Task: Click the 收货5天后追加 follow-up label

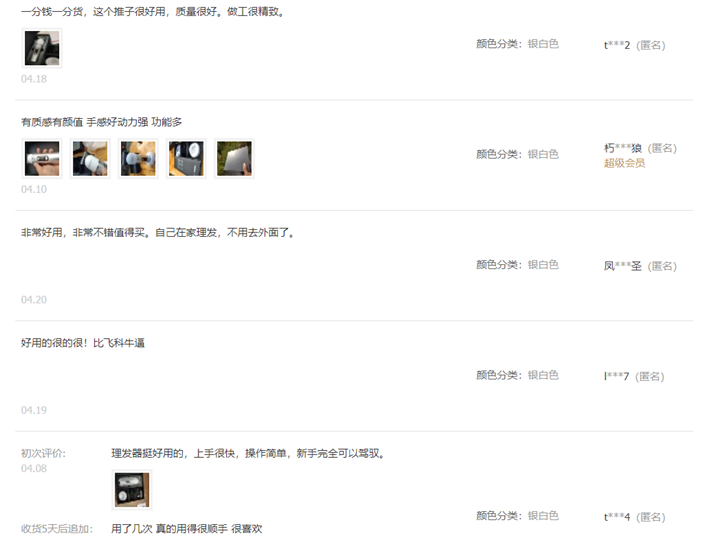Action: (57, 528)
